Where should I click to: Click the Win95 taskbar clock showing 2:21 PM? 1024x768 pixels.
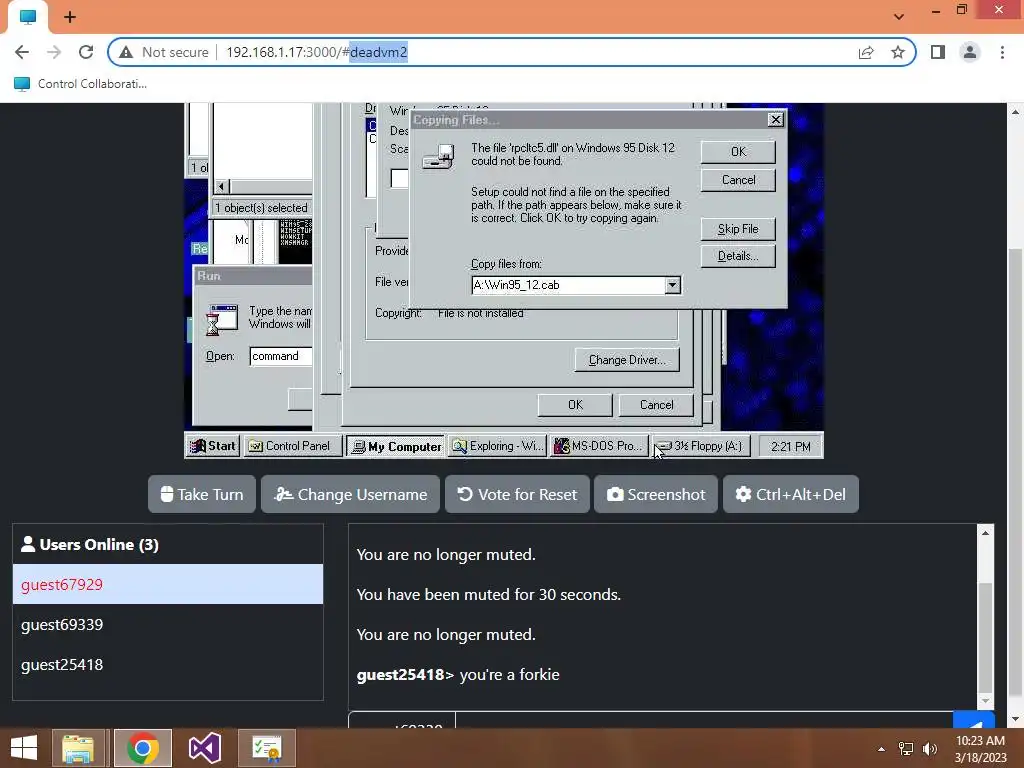point(790,447)
